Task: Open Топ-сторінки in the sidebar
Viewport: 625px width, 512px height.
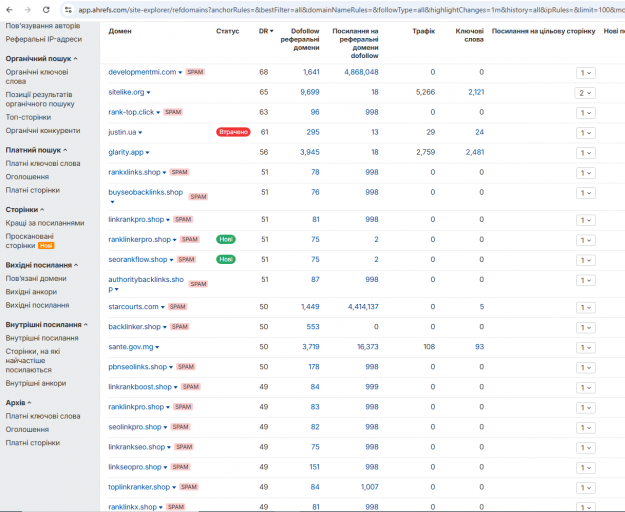Action: click(28, 117)
